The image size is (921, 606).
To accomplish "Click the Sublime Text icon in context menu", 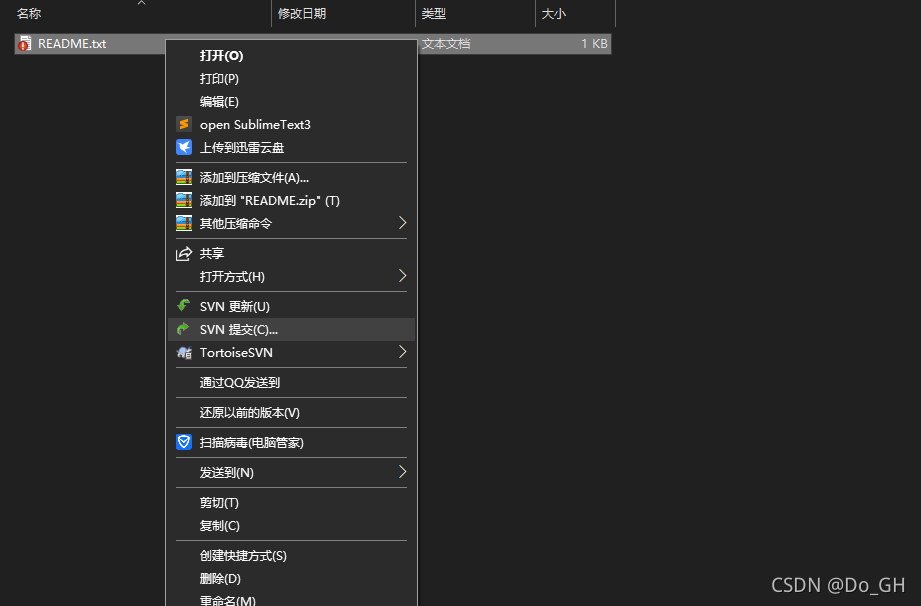I will (184, 124).
